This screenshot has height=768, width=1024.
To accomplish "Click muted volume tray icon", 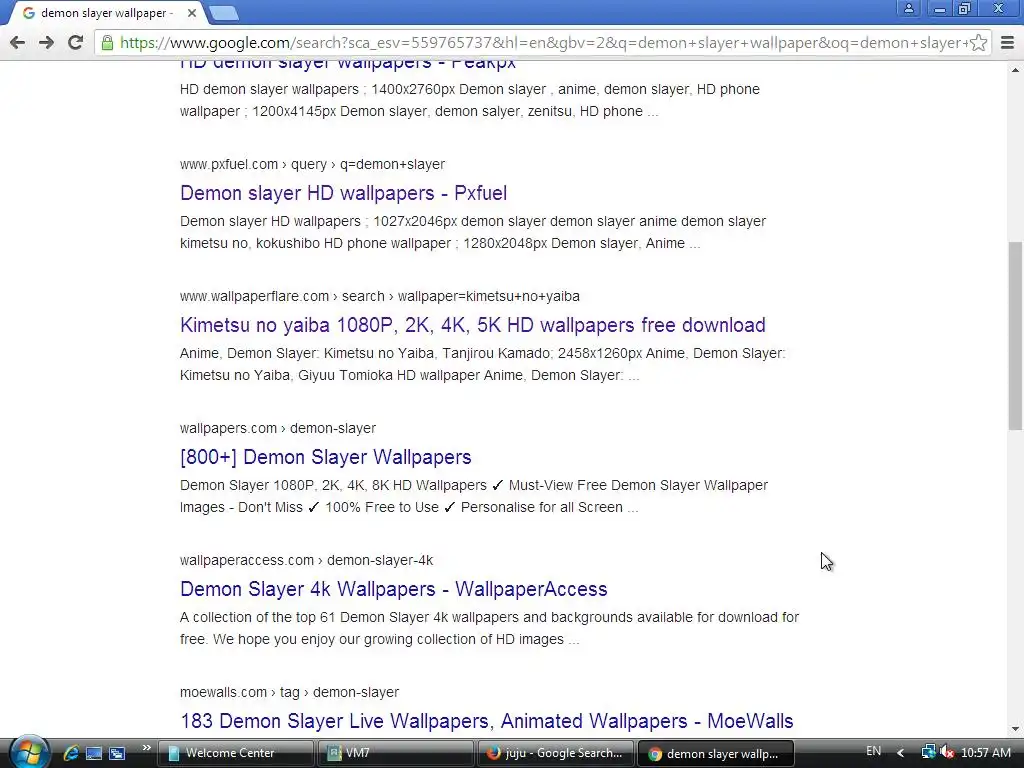I will point(947,752).
